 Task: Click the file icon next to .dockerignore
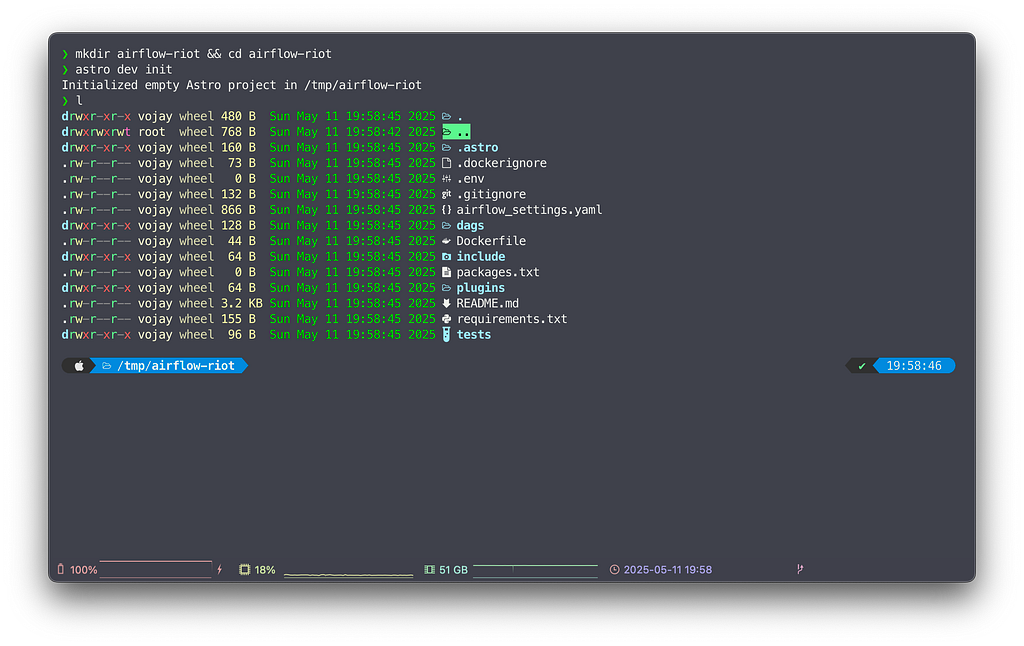point(447,163)
